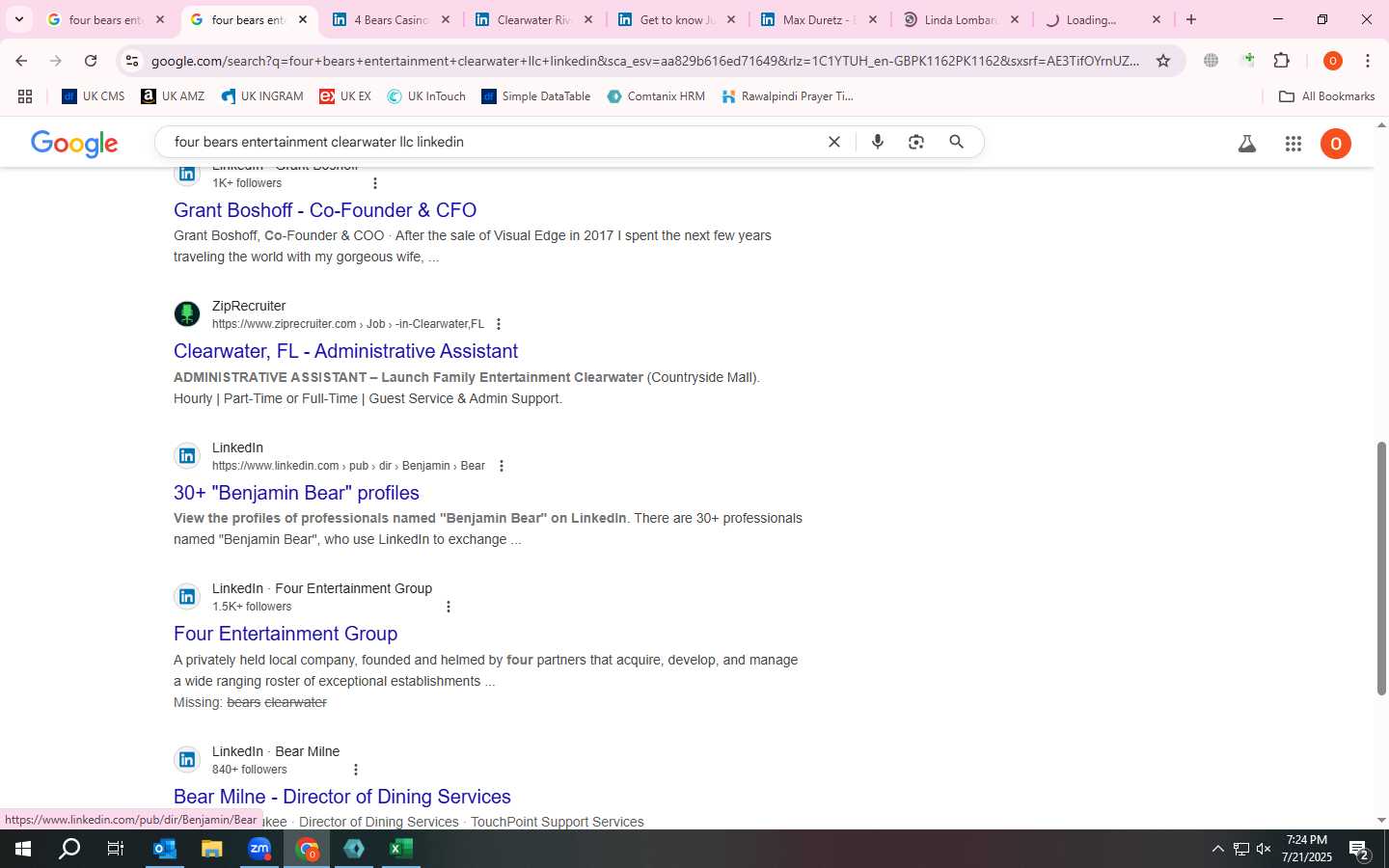Open 'Bear Milne - Director of Dining Services' result
Screen dimensions: 1389x868
(342, 797)
